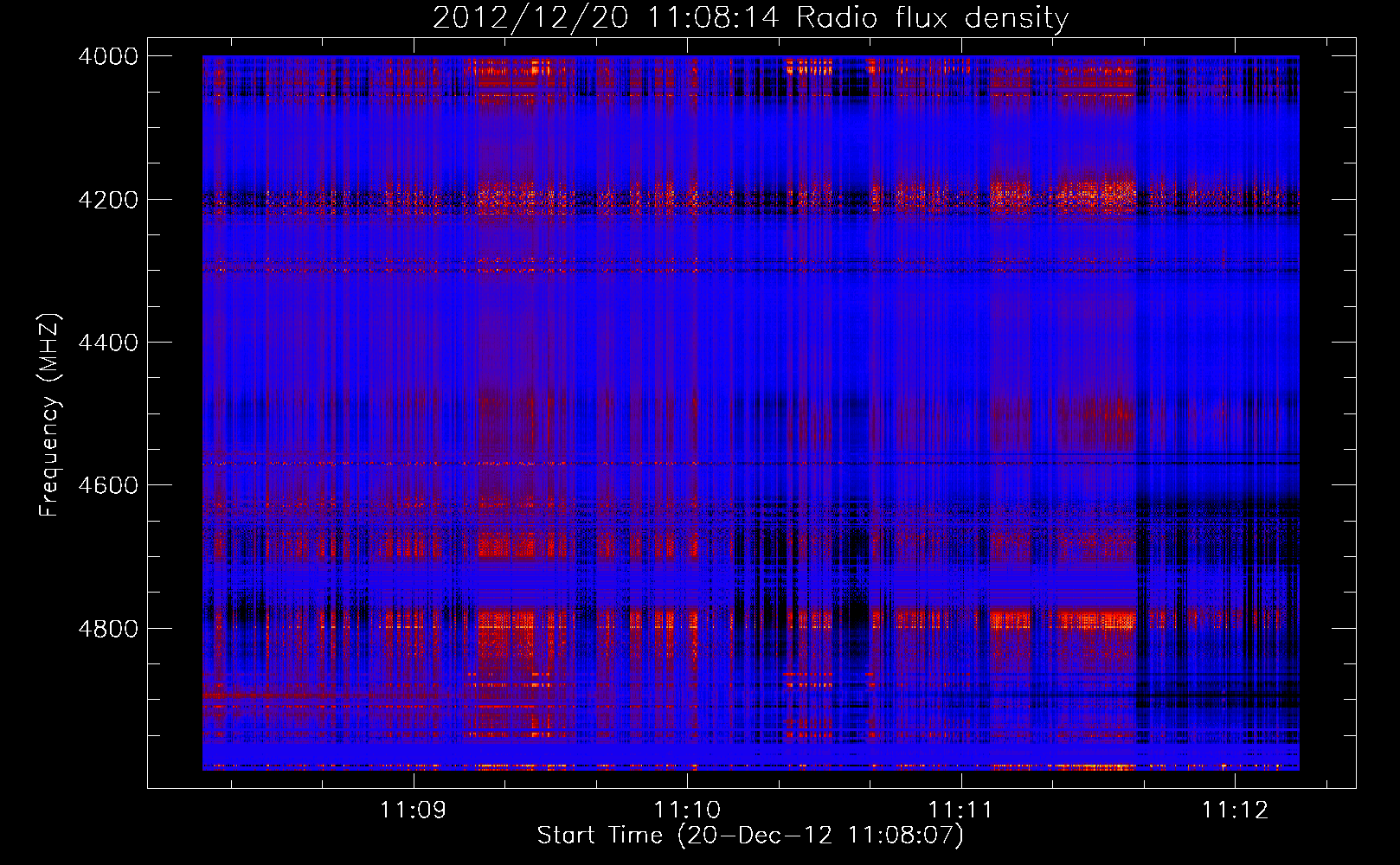The image size is (1400, 865).
Task: Select the 4400 frequency axis label
Action: pyautogui.click(x=108, y=343)
